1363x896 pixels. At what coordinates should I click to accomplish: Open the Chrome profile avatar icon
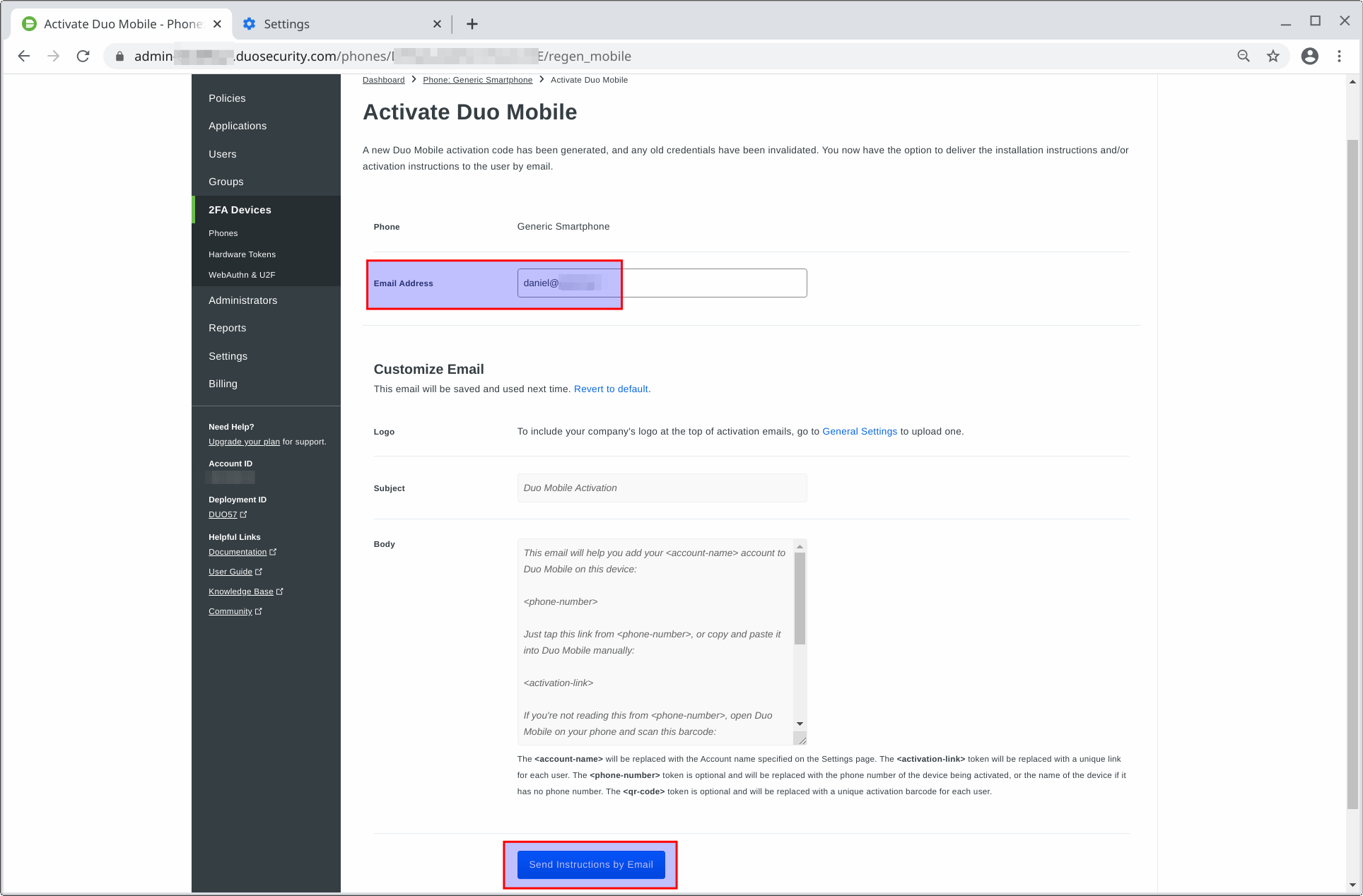1309,57
